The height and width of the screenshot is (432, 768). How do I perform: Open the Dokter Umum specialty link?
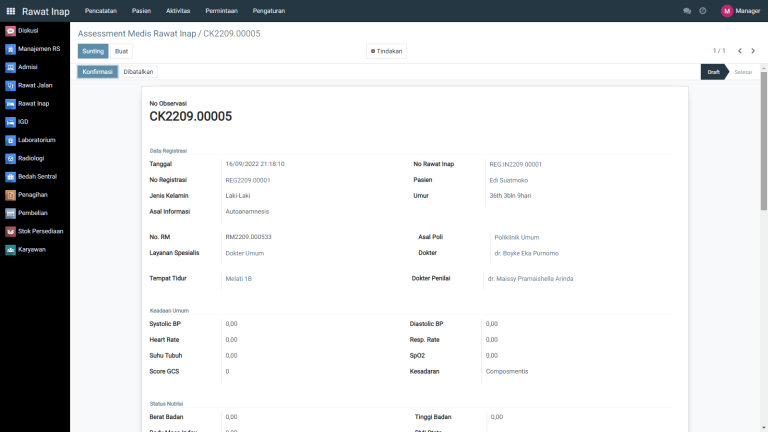244,253
